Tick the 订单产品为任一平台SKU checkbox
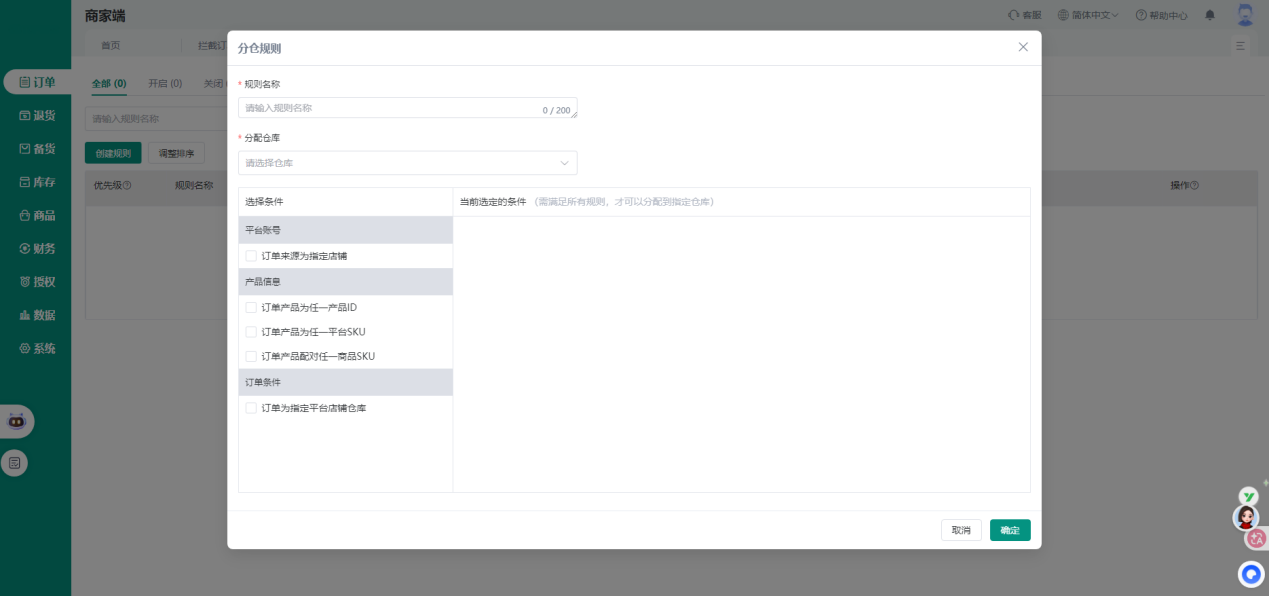Screen dimensions: 1269x596 (x=251, y=332)
